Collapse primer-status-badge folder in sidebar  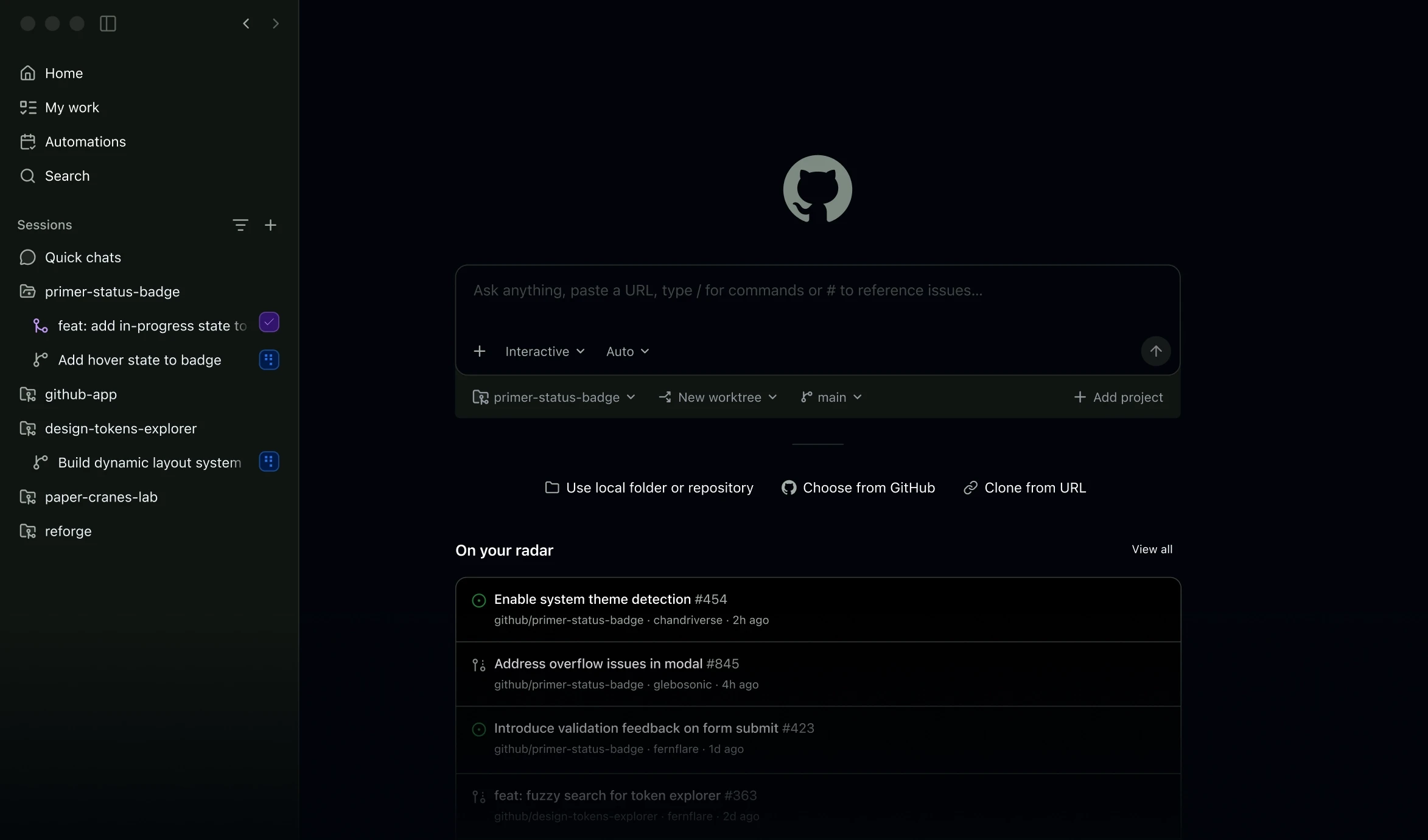(27, 292)
